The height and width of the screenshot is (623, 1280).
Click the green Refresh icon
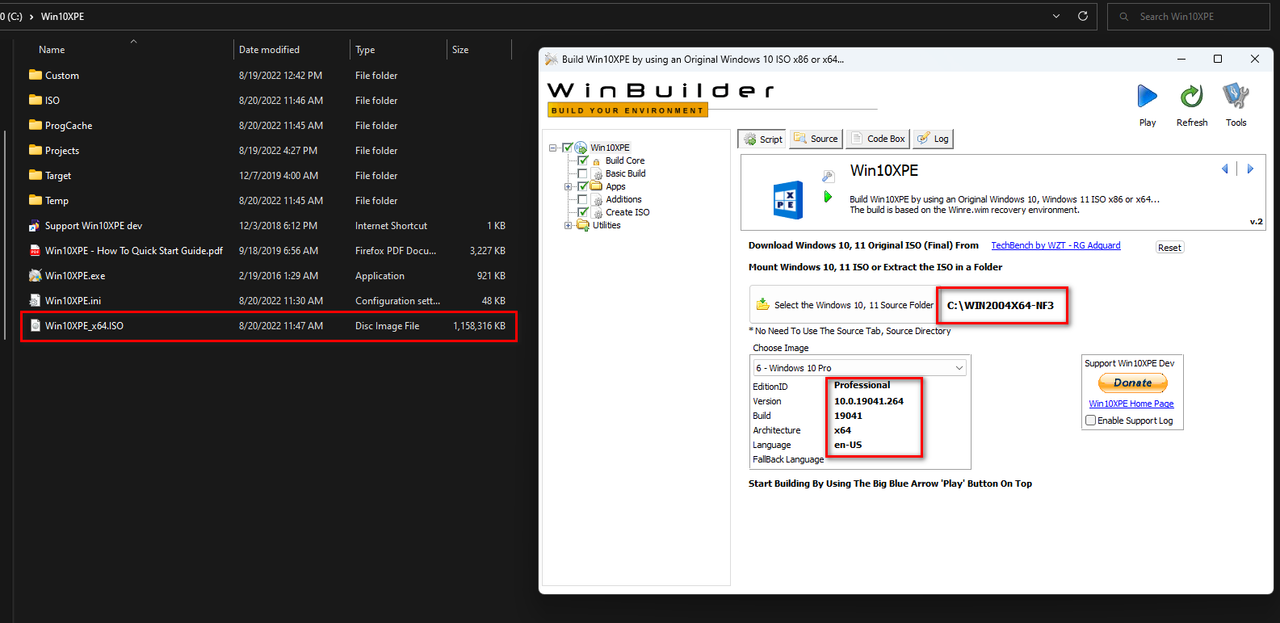pos(1191,96)
